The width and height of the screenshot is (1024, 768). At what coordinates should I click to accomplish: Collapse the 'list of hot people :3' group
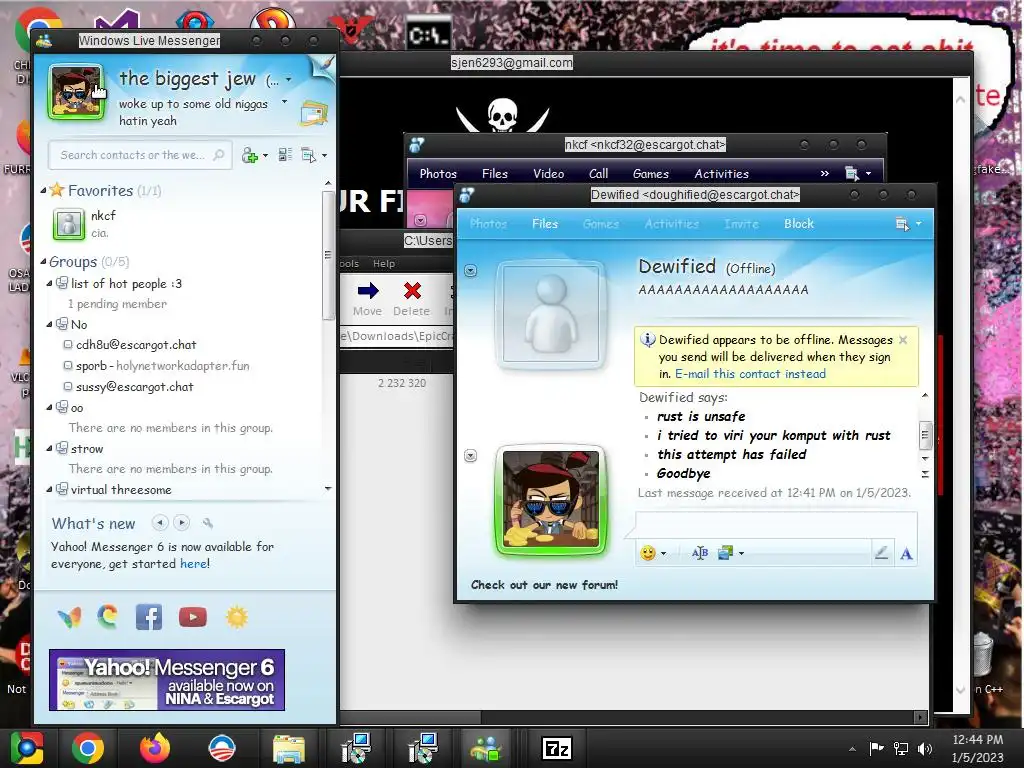pyautogui.click(x=50, y=283)
